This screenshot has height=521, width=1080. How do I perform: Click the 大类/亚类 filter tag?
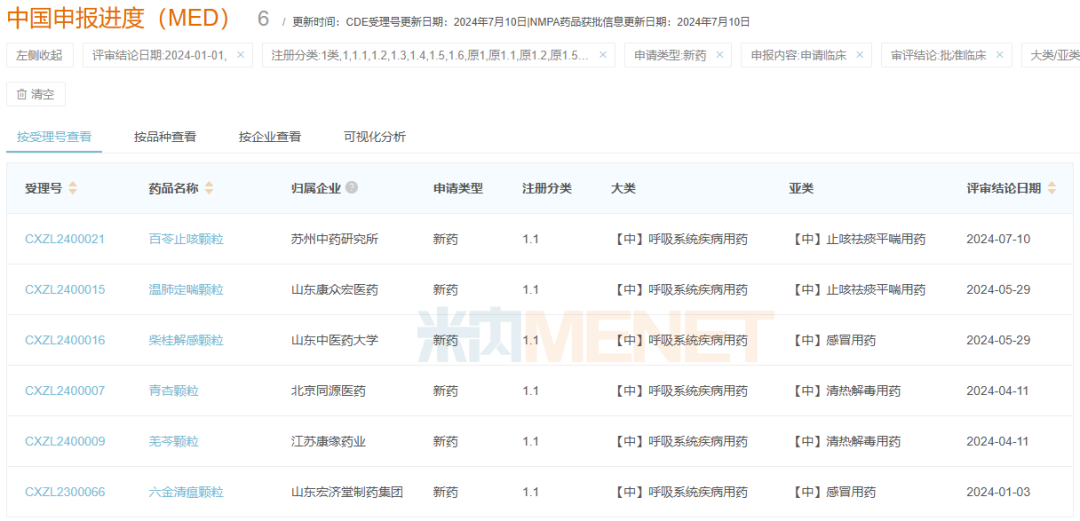[1051, 55]
